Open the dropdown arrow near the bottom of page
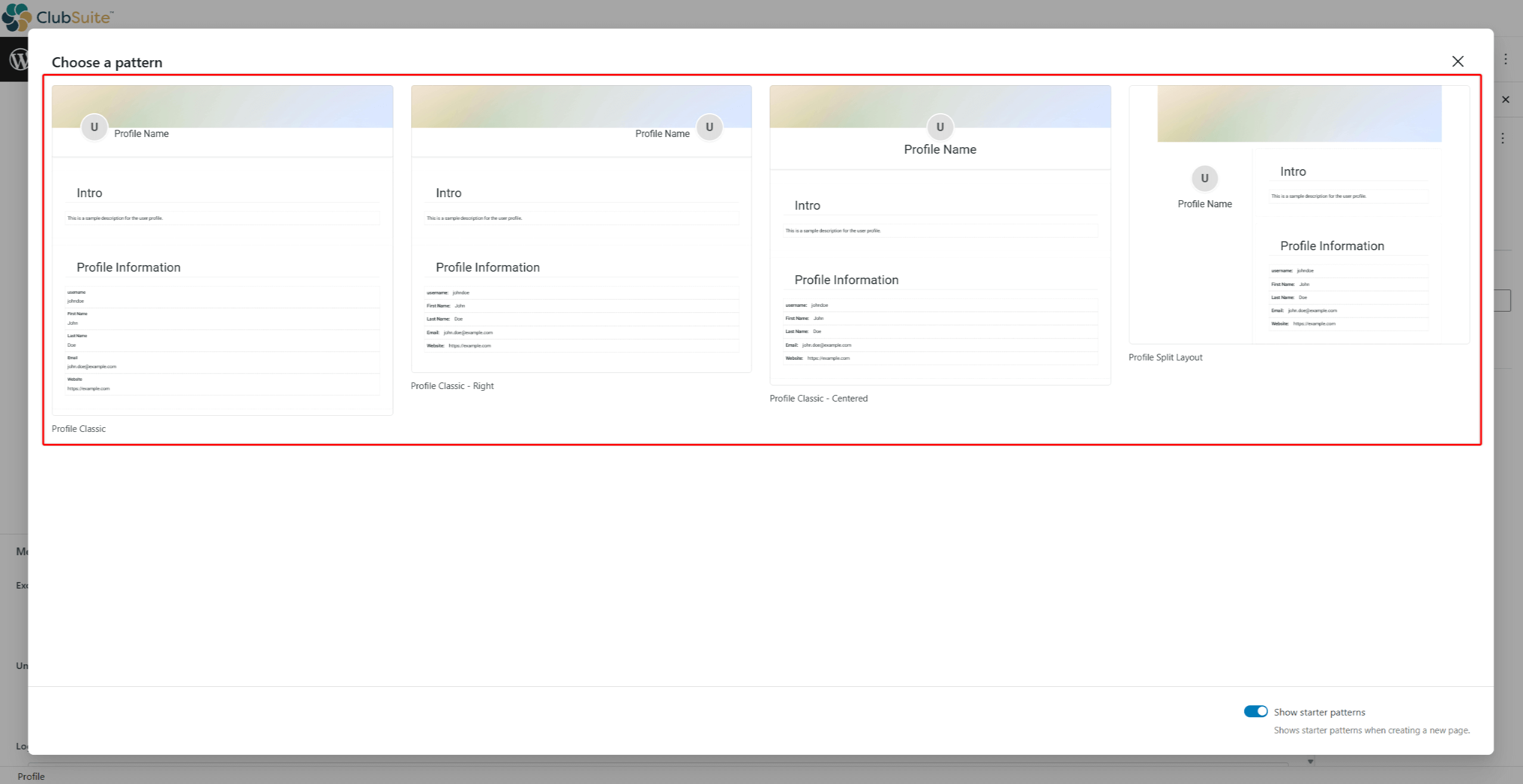The height and width of the screenshot is (784, 1523). [x=1310, y=761]
